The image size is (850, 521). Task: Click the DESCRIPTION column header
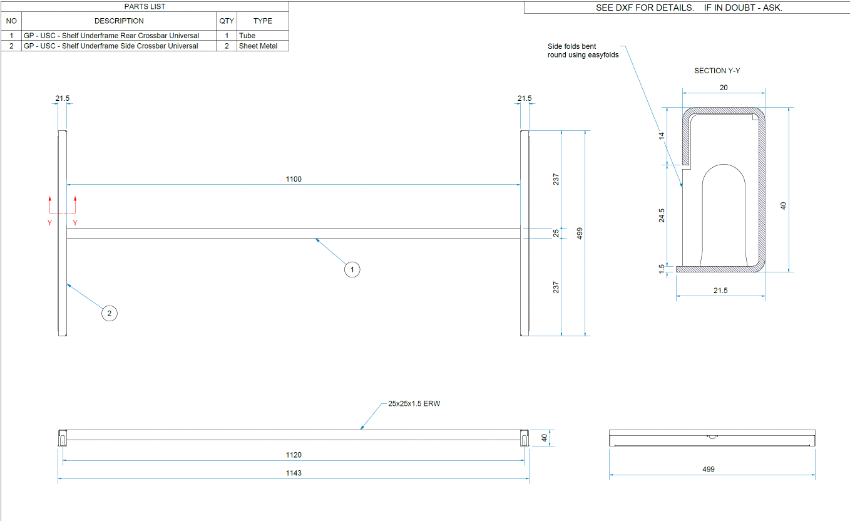(119, 20)
